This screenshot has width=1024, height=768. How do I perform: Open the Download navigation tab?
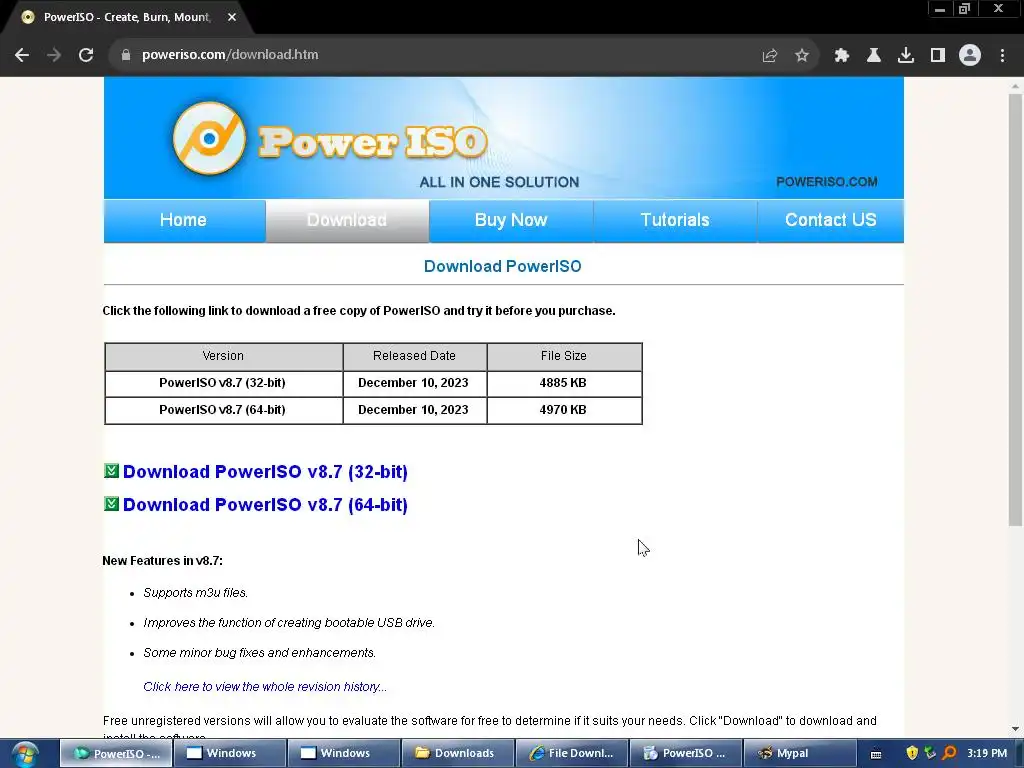pos(347,220)
